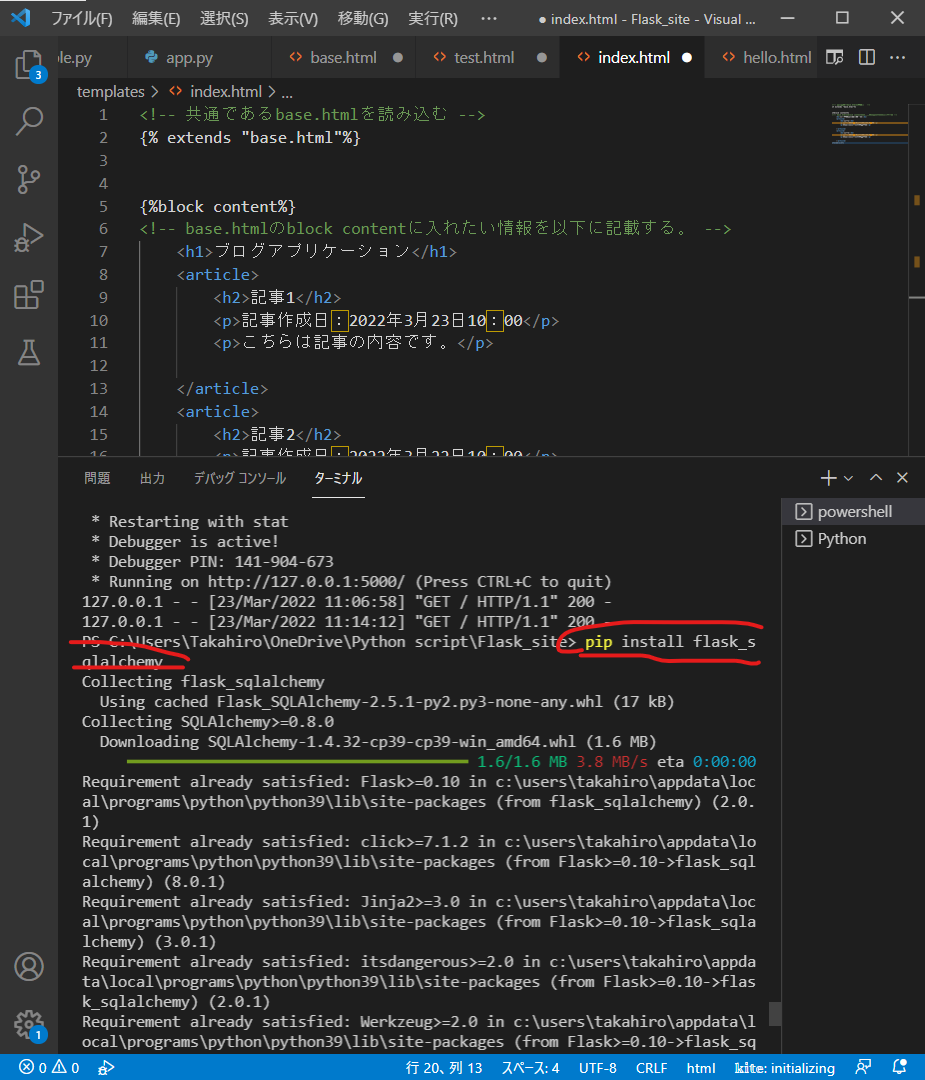Open the Accounts icon above settings
Screen dimensions: 925x1080
point(29,967)
